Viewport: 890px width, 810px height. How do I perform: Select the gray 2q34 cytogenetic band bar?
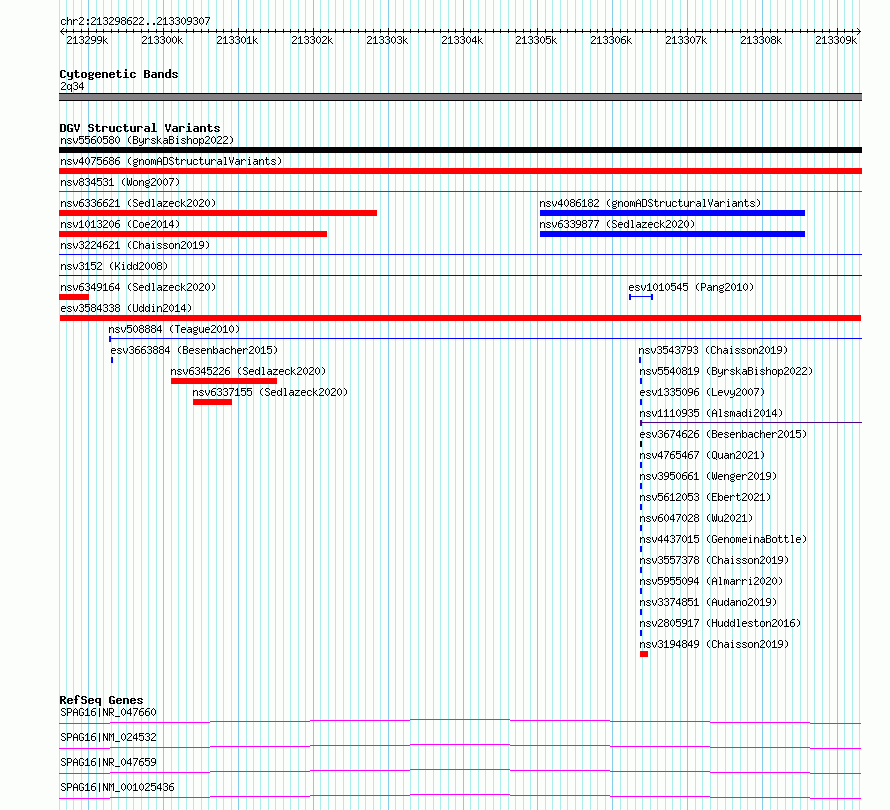(x=460, y=97)
